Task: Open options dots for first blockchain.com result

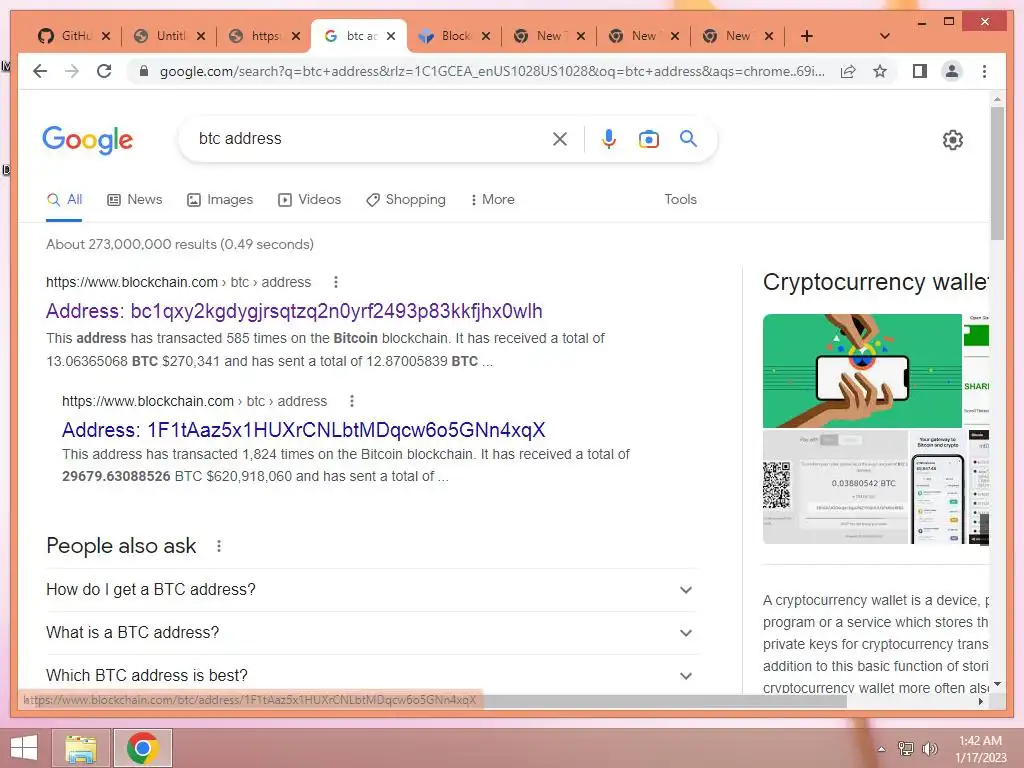Action: tap(336, 282)
